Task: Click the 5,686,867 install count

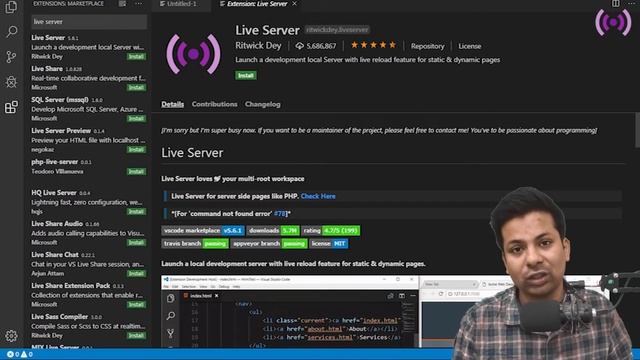Action: tap(316, 46)
